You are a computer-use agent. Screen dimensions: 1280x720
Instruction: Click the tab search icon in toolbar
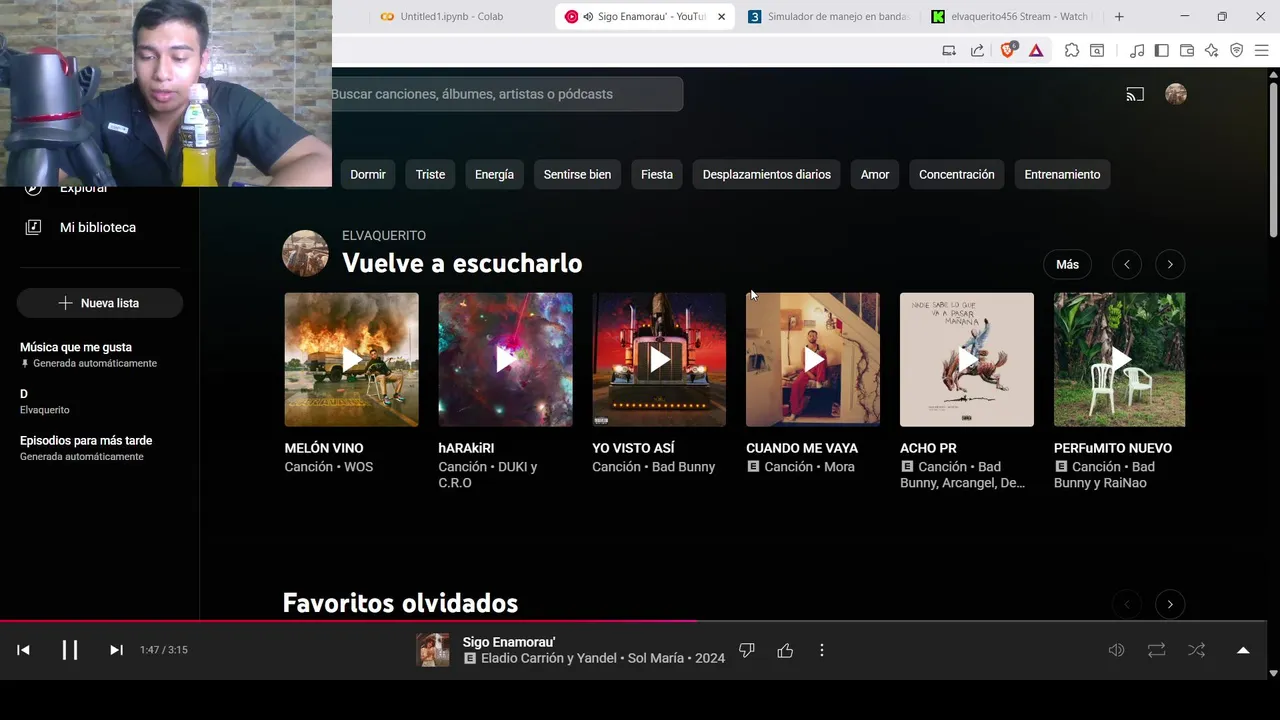[x=1097, y=50]
